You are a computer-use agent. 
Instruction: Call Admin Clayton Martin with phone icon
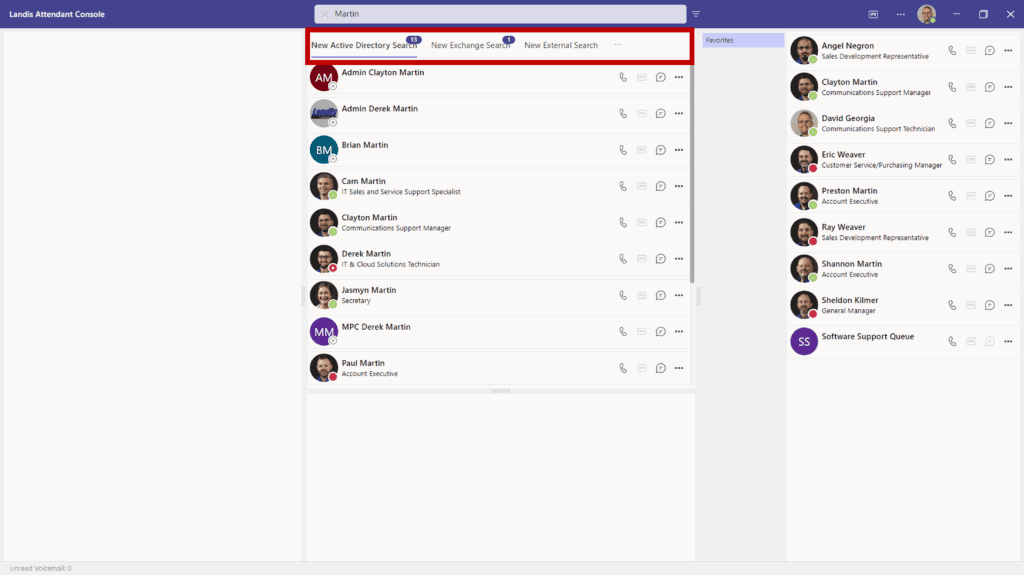coord(623,77)
